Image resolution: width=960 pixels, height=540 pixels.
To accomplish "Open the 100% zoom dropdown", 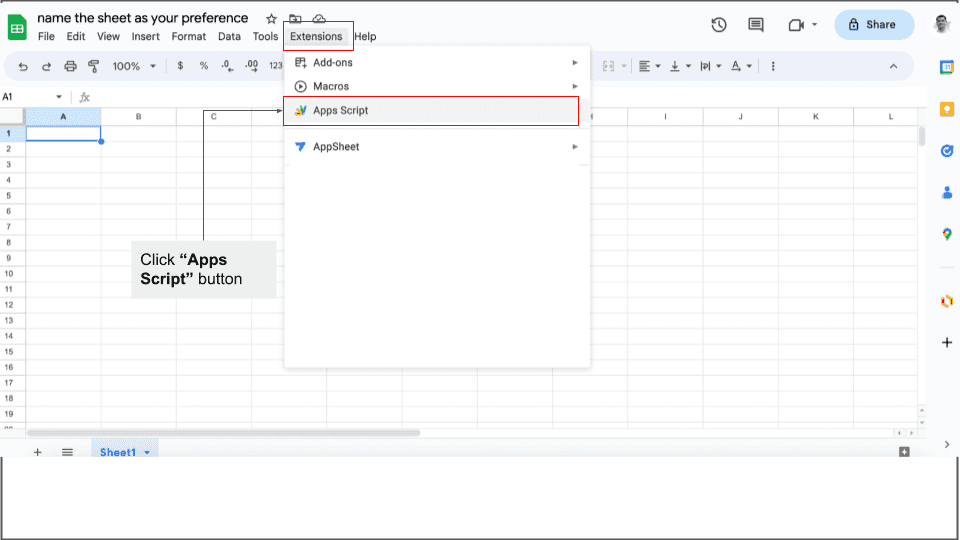I will [134, 66].
